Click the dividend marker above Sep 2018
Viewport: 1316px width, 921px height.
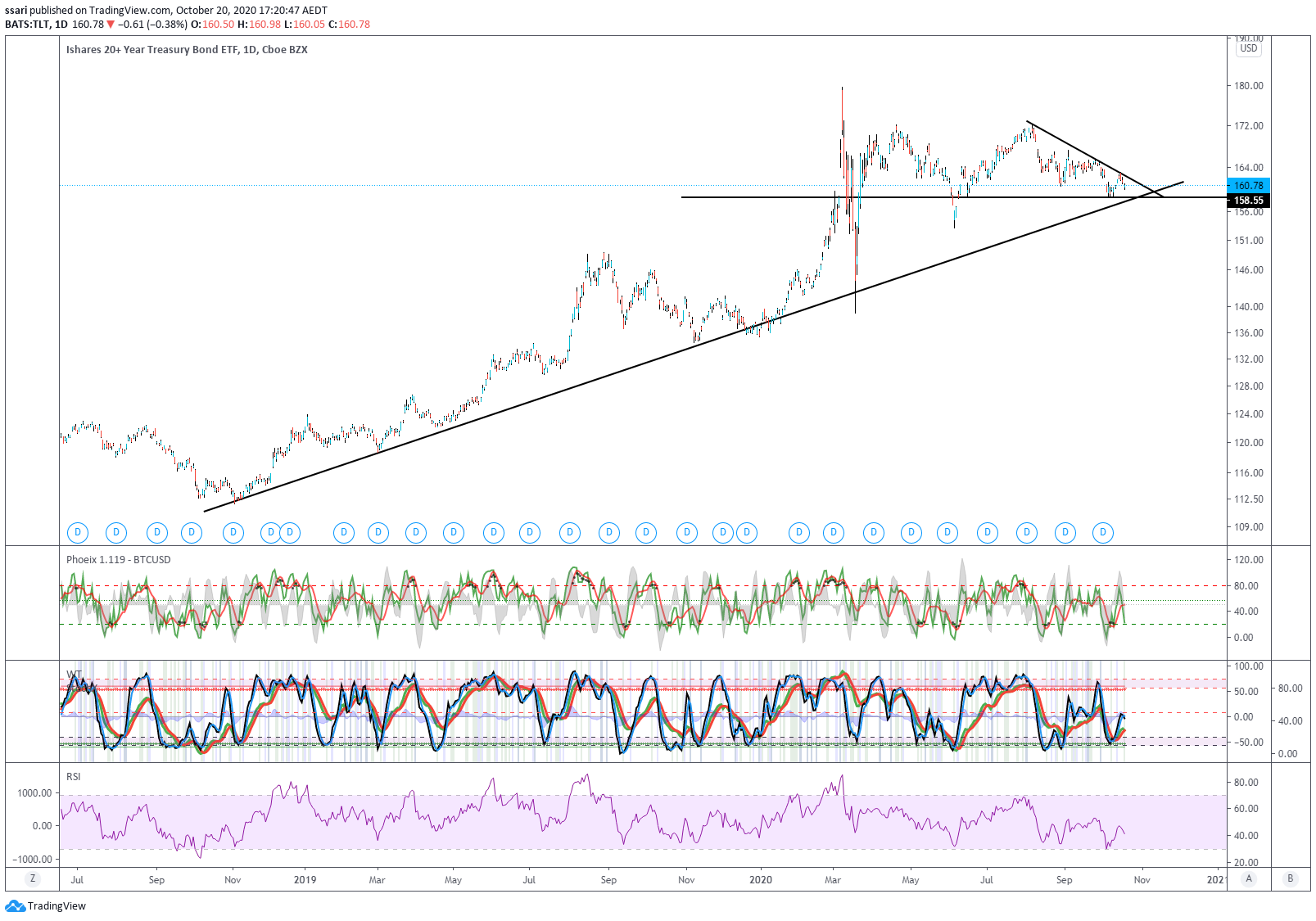pyautogui.click(x=156, y=533)
